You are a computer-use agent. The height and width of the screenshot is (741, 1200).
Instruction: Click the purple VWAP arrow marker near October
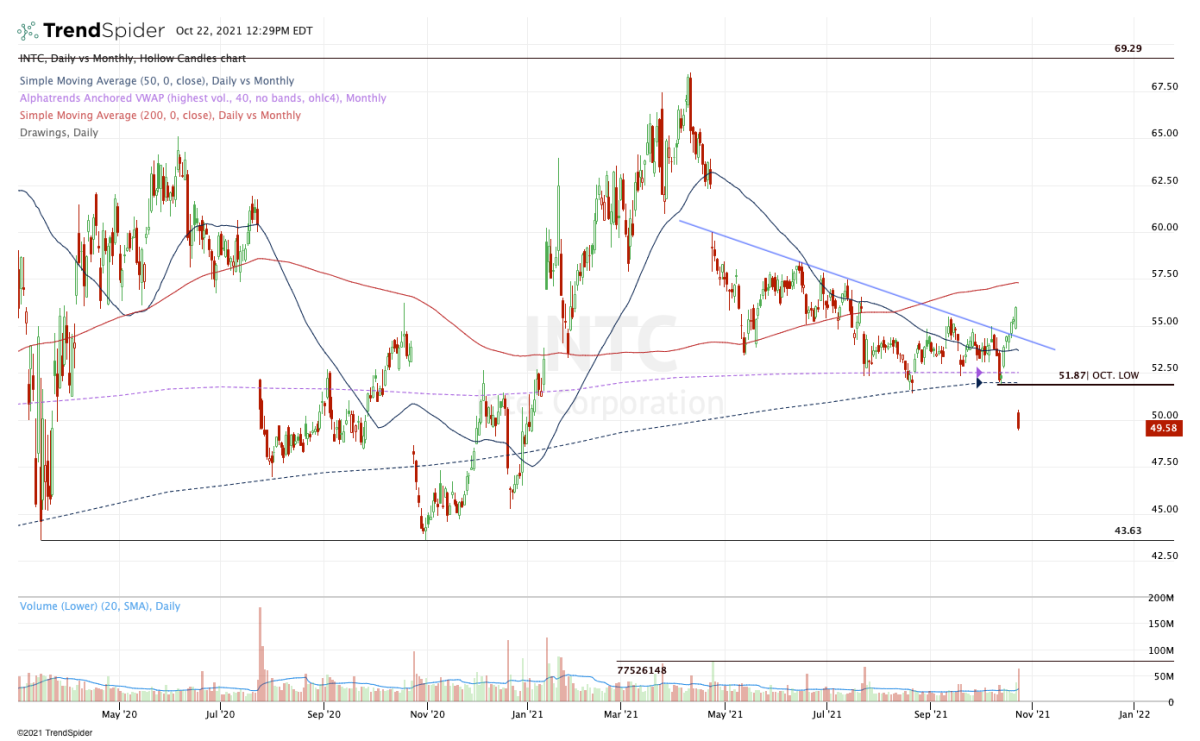click(x=979, y=373)
